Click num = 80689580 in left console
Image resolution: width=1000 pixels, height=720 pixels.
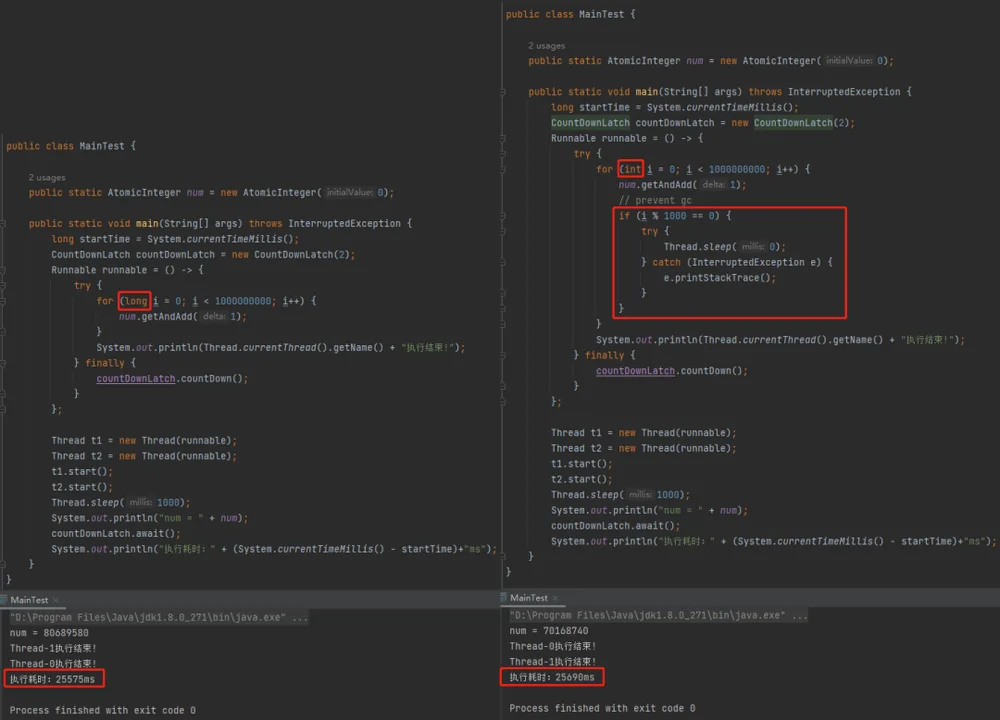click(x=49, y=633)
